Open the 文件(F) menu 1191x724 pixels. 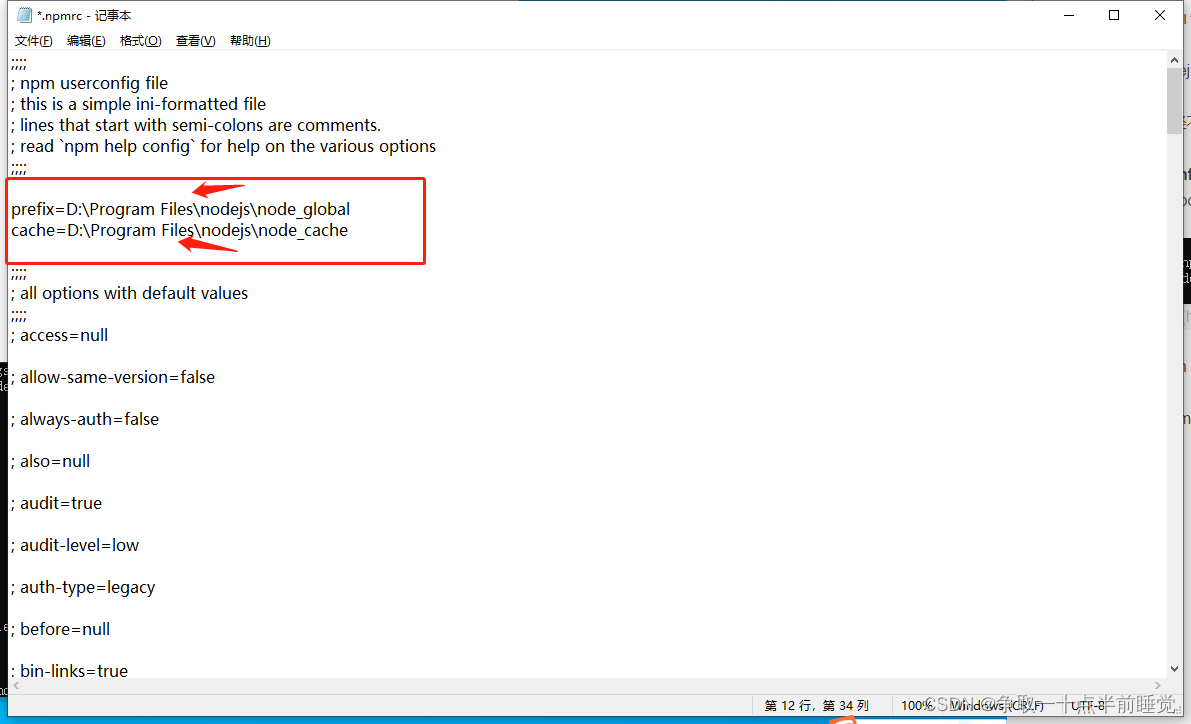(x=33, y=40)
